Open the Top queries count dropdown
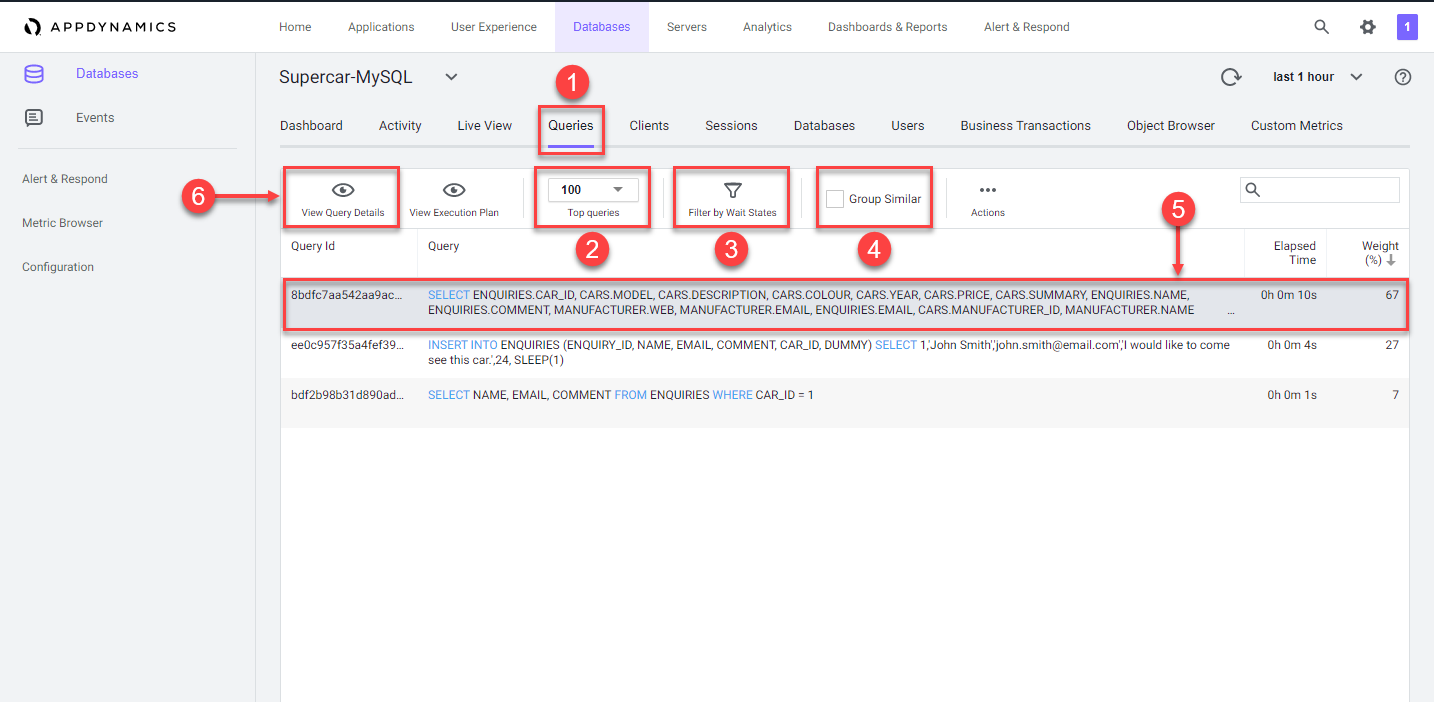 coord(593,190)
